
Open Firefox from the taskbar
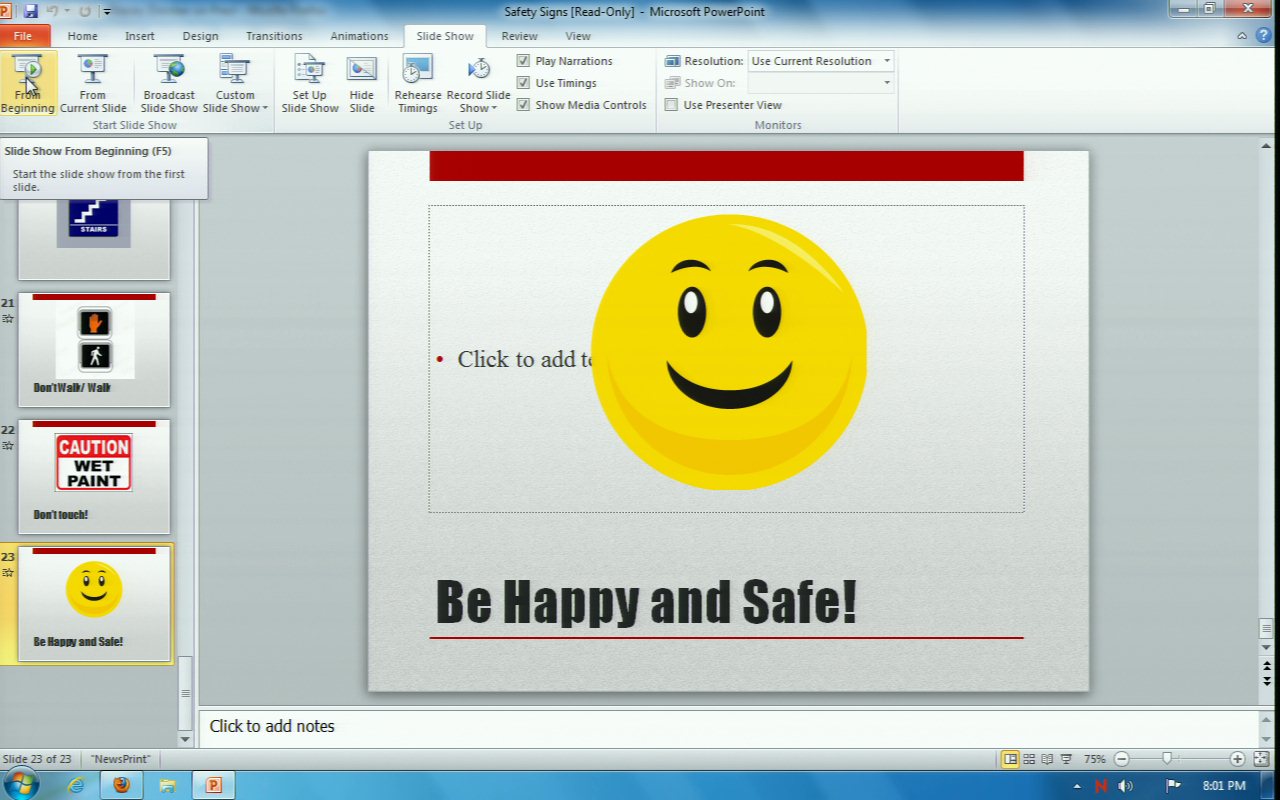point(121,785)
